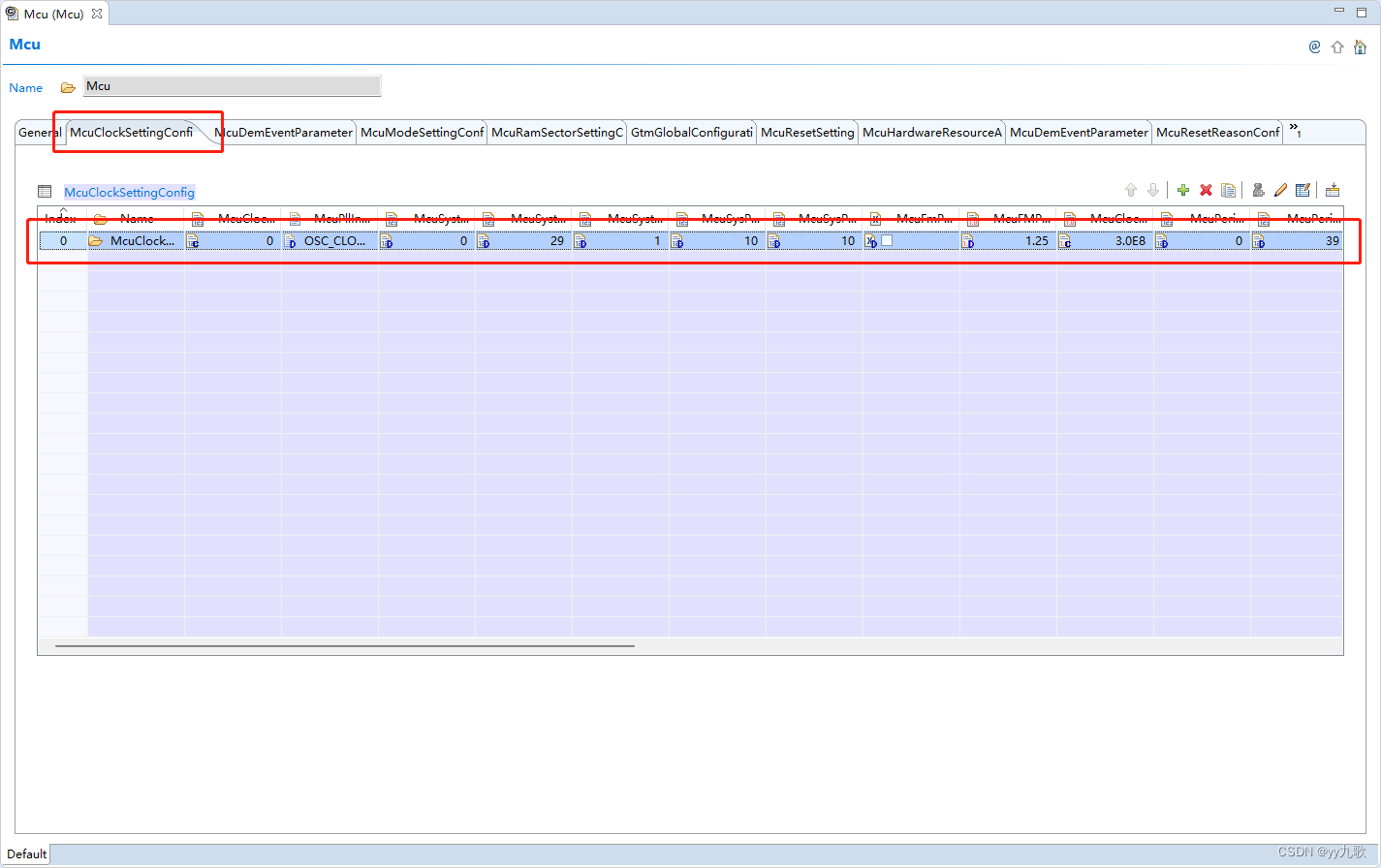
Task: Add a new McuClockSettingConfig entry with plus icon
Action: coord(1182,190)
